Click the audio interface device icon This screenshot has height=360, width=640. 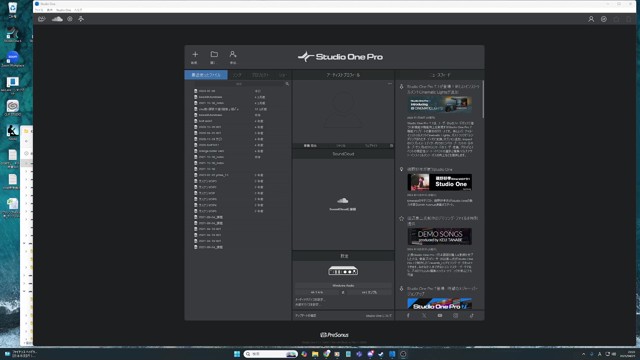[343, 271]
